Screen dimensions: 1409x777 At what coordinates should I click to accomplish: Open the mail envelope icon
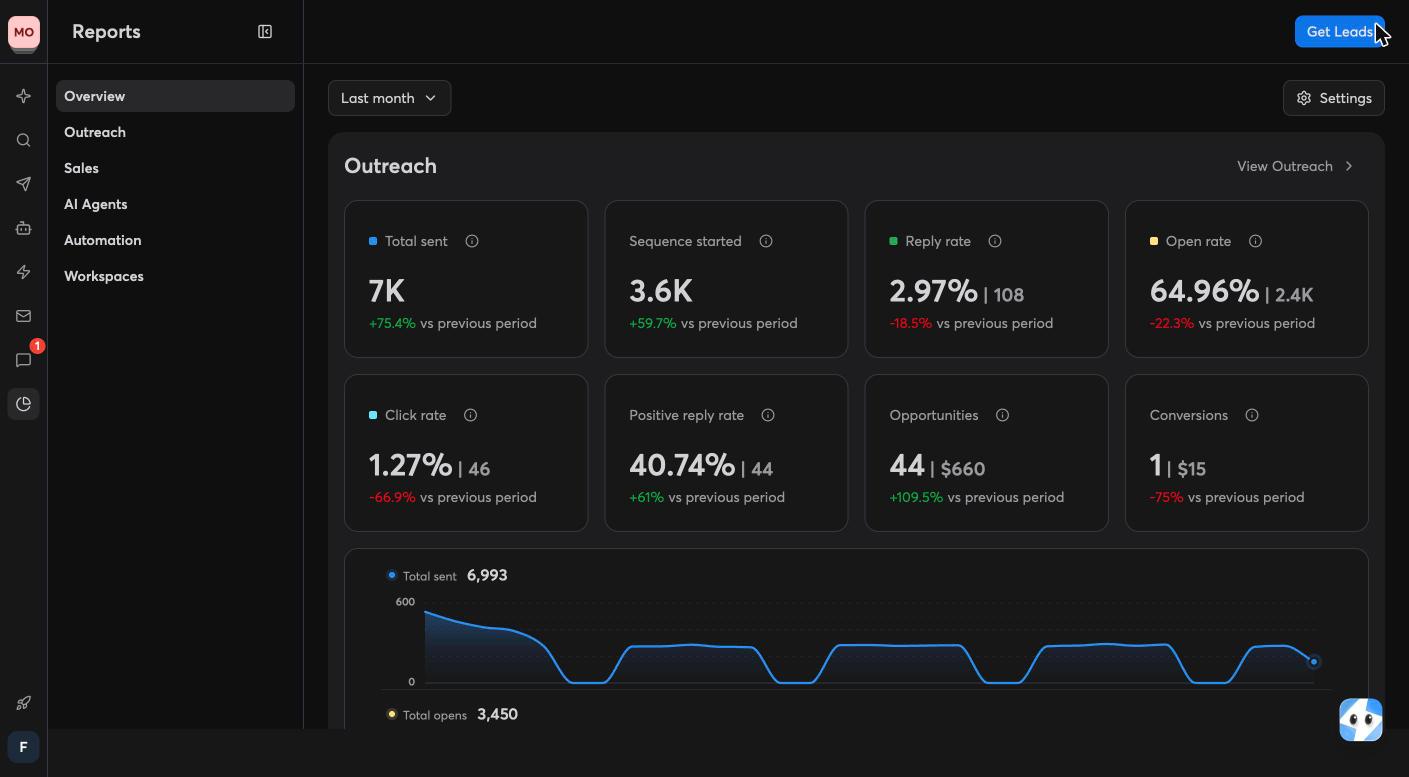click(23, 316)
